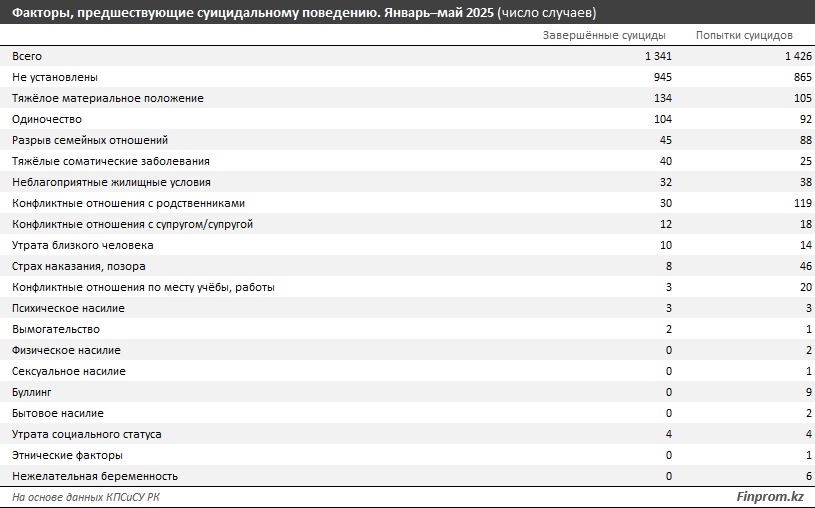Select the 'Завершённые суициды' column header

604,35
